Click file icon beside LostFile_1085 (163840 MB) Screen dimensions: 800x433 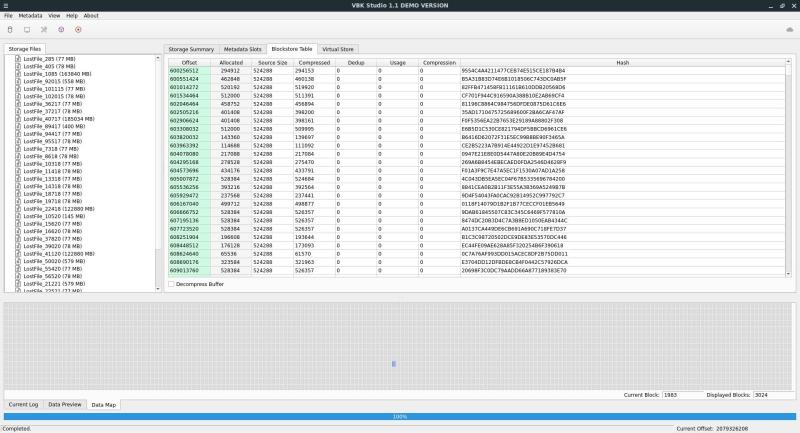pos(18,74)
